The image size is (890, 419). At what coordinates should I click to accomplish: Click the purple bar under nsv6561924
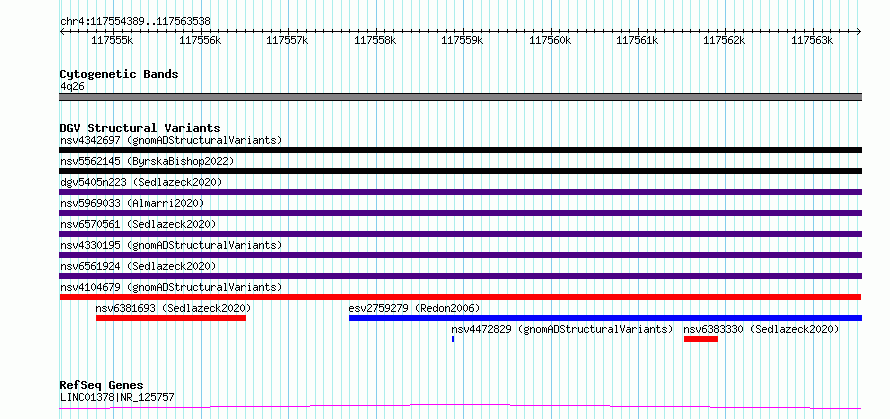coord(461,276)
